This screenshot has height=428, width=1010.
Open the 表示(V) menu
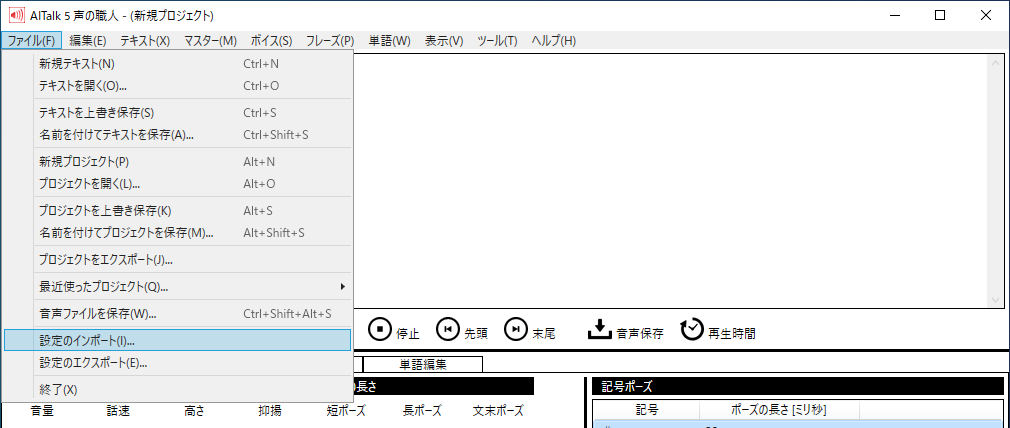click(444, 41)
